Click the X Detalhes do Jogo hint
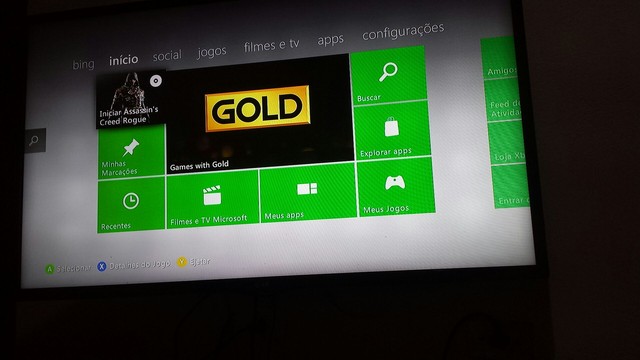Screen dimensions: 640x360 pyautogui.click(x=133, y=265)
